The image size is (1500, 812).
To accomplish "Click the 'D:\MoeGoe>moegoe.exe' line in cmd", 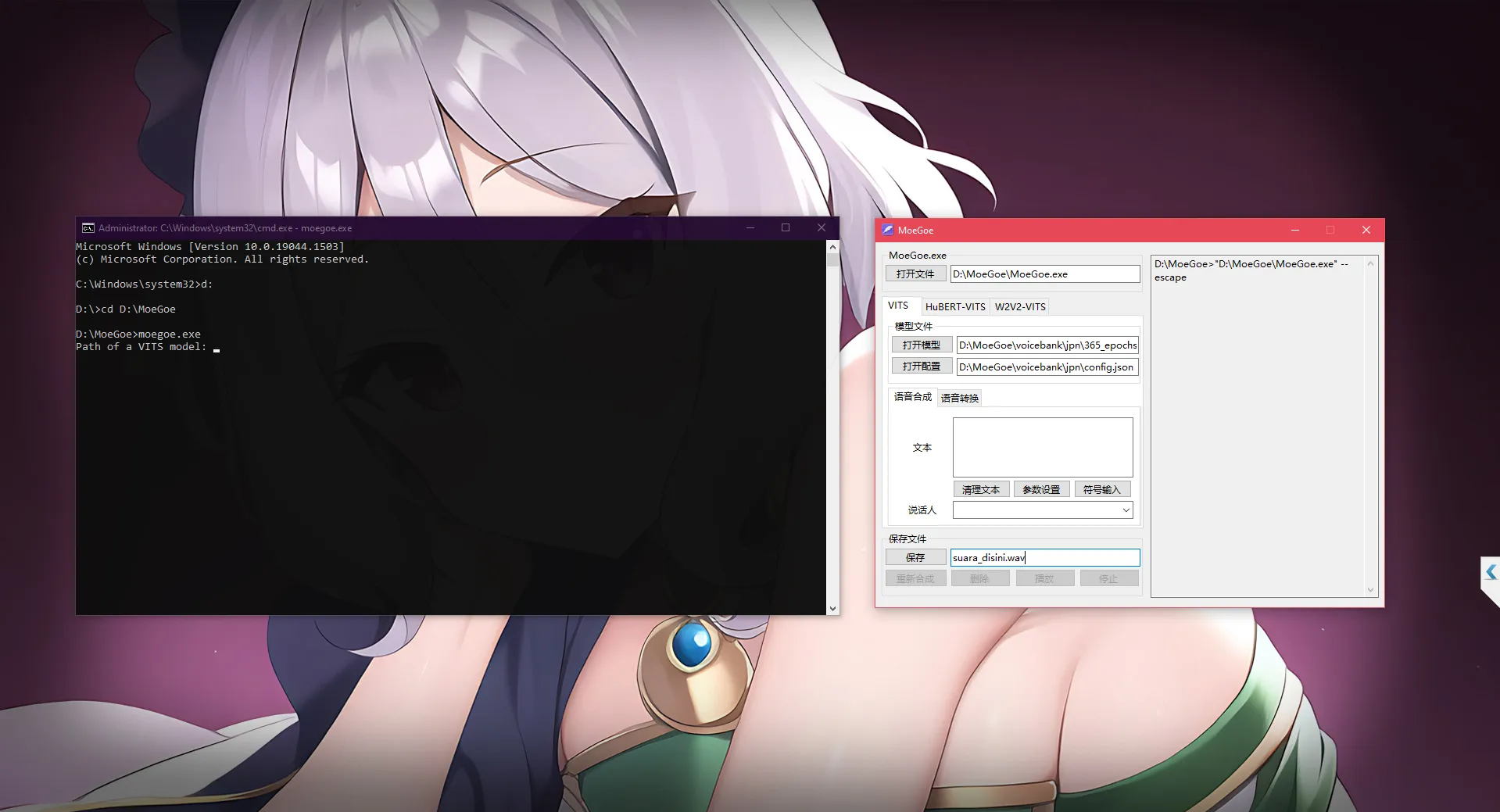I will click(x=138, y=334).
